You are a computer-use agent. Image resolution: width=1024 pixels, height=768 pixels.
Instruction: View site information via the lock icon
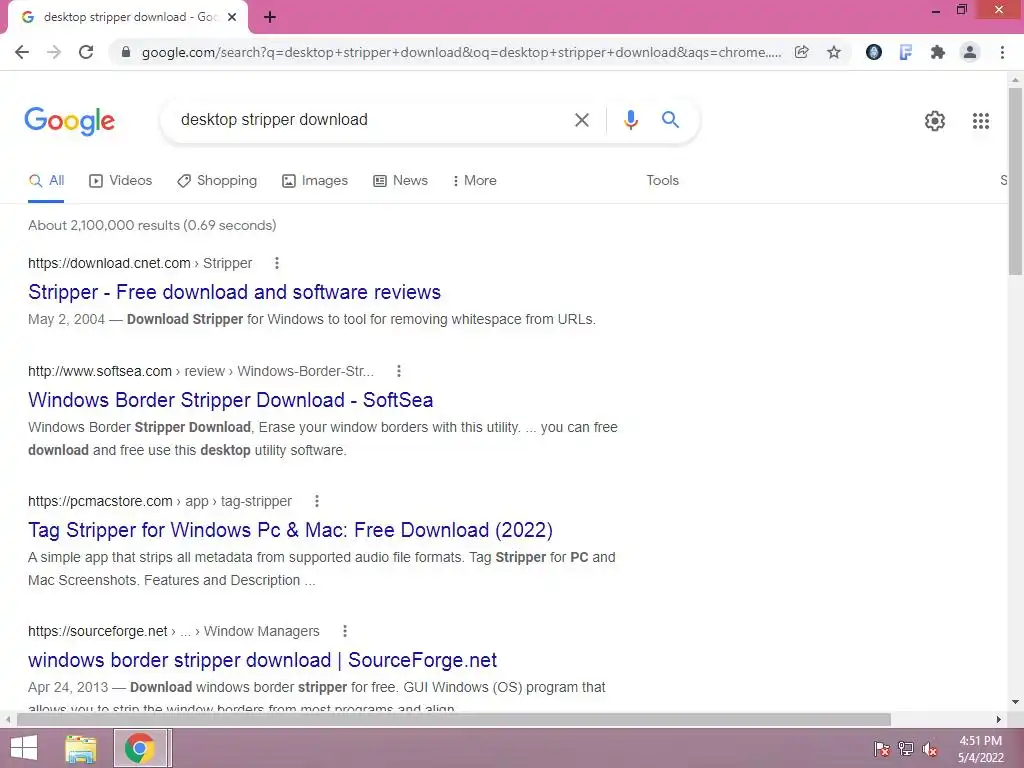(x=126, y=52)
